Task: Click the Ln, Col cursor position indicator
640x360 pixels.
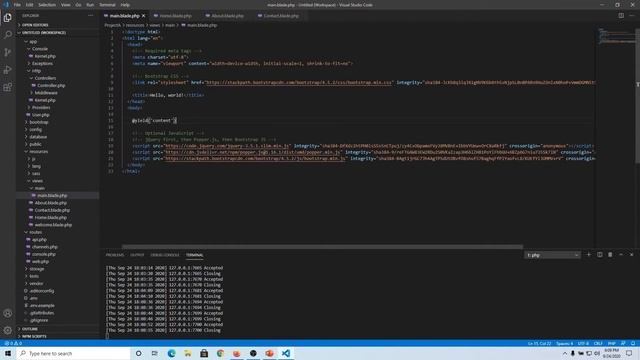Action: point(539,343)
